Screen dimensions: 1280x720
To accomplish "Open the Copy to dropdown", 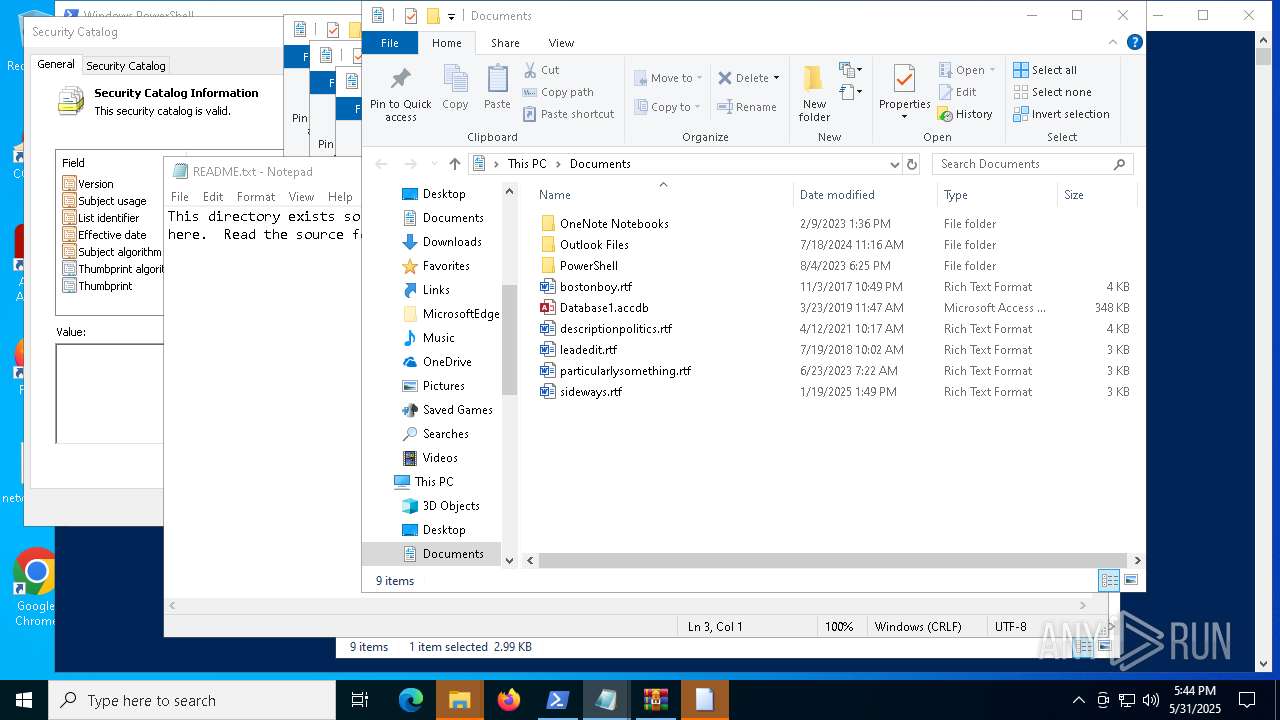I will click(x=668, y=107).
